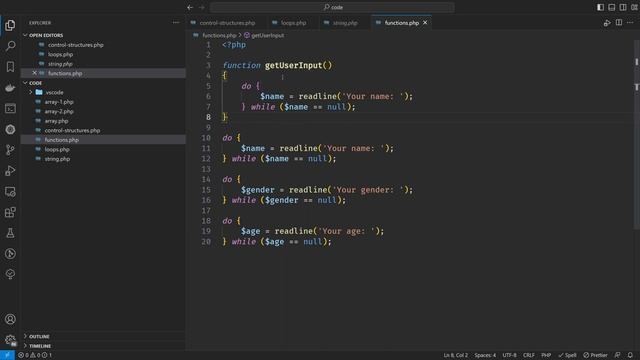Go back with the left arrow navigation
The height and width of the screenshot is (360, 640).
190,7
